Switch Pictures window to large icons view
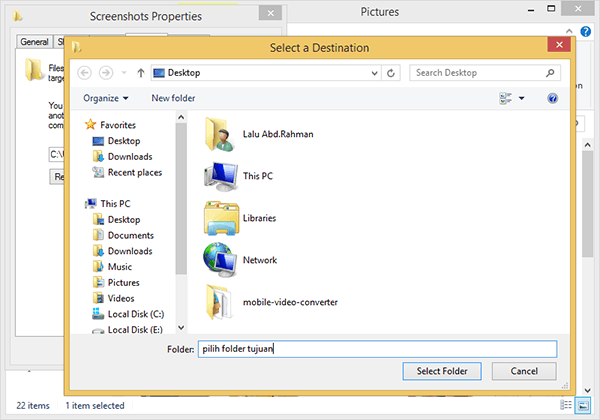The height and width of the screenshot is (420, 600). (583, 405)
